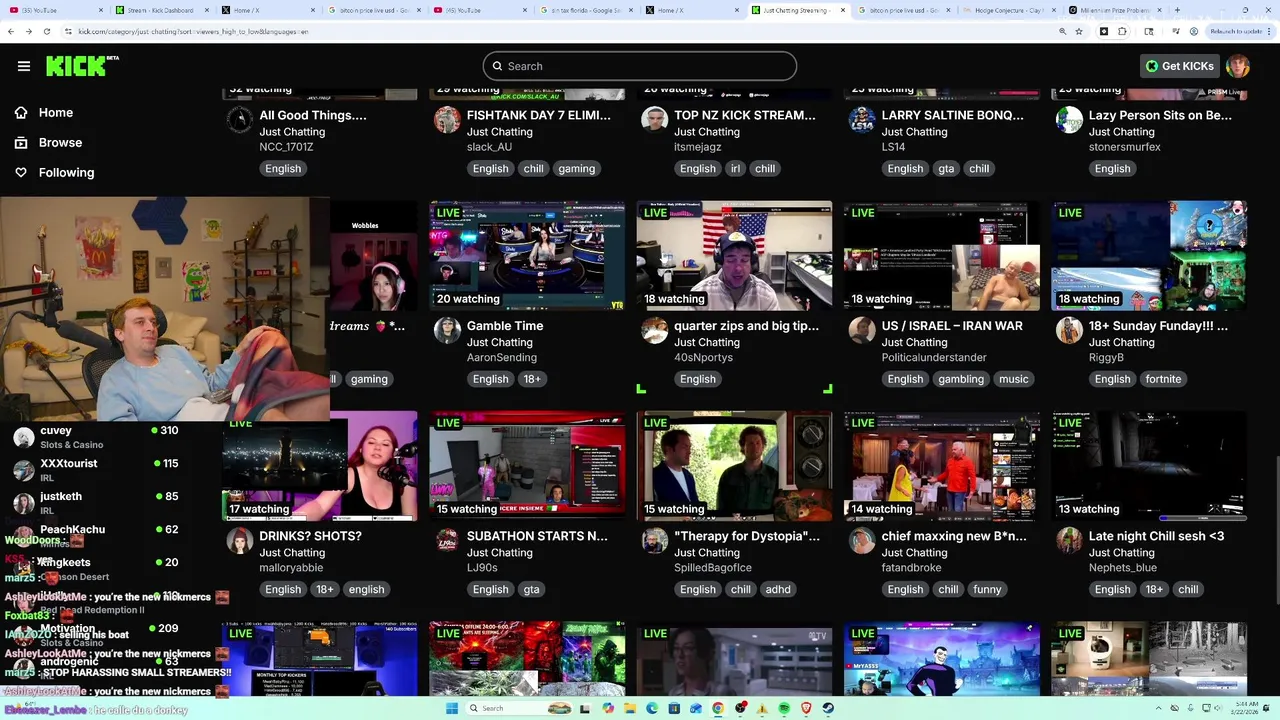Open the Late night Chill sesh stream

coord(1156,536)
